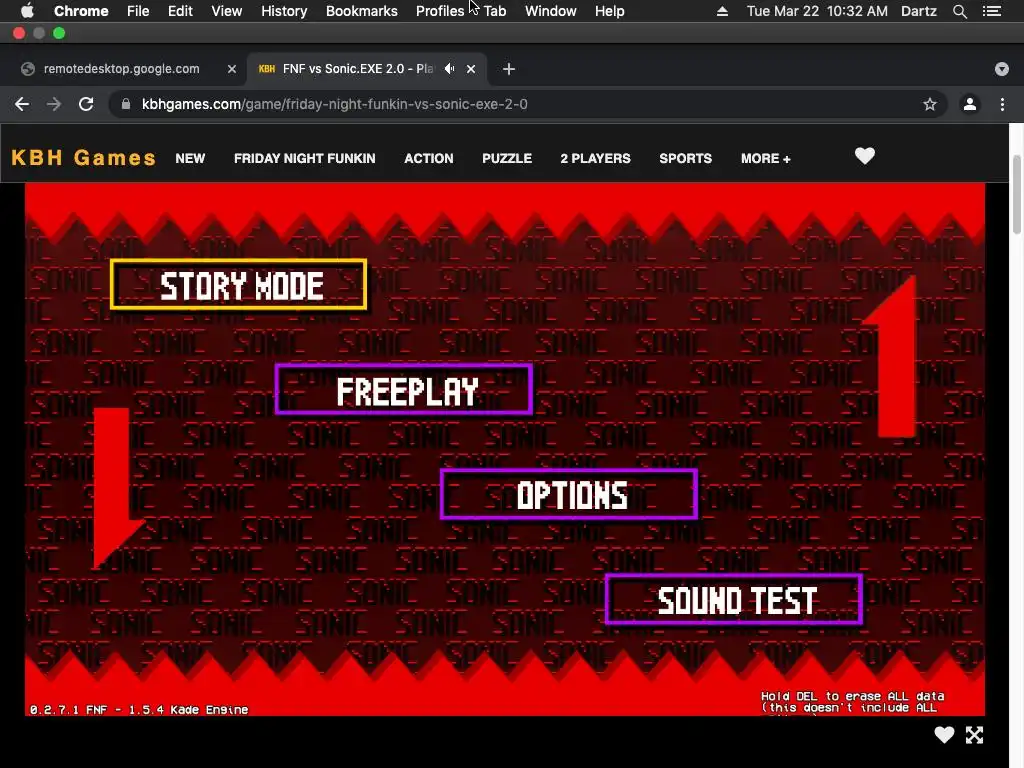This screenshot has width=1024, height=768.
Task: Go back to previous page
Action: click(22, 104)
